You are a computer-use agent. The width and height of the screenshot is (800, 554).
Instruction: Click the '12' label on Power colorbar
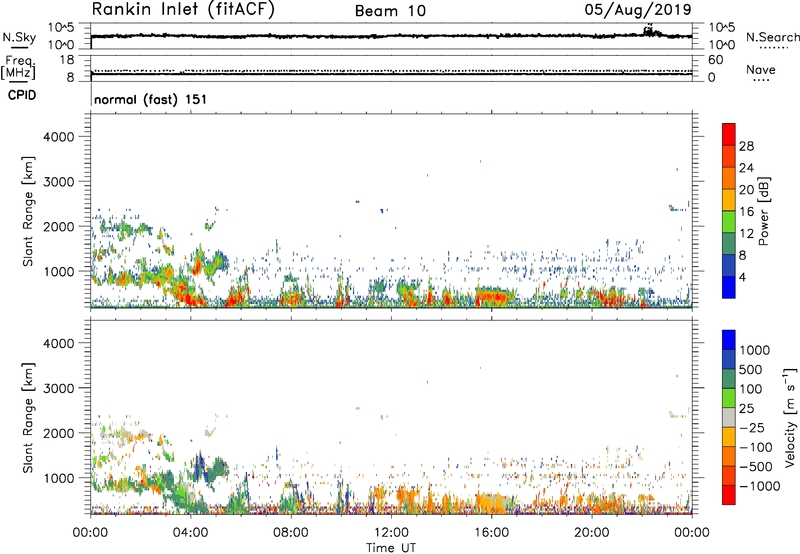(746, 234)
